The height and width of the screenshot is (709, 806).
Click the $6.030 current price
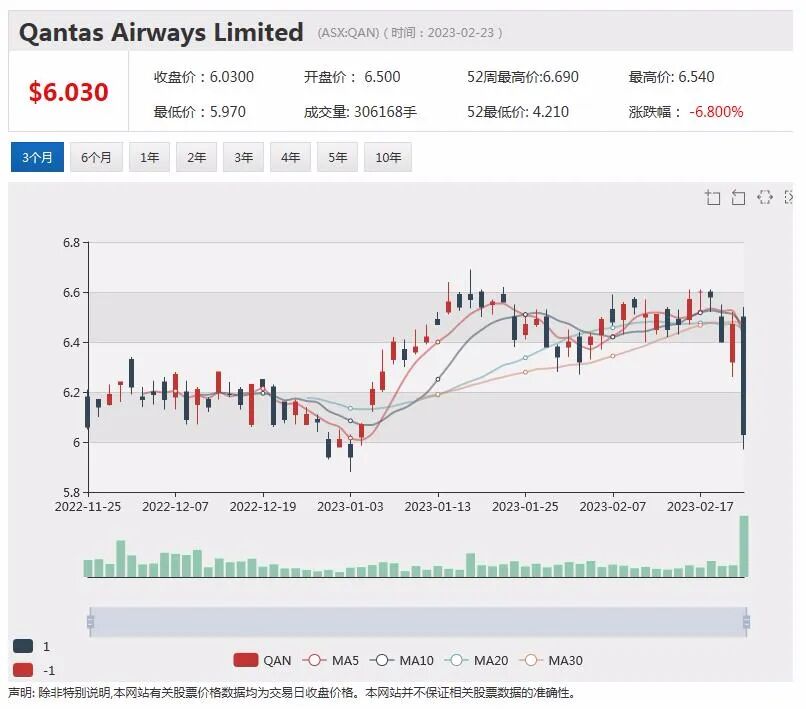[x=68, y=92]
